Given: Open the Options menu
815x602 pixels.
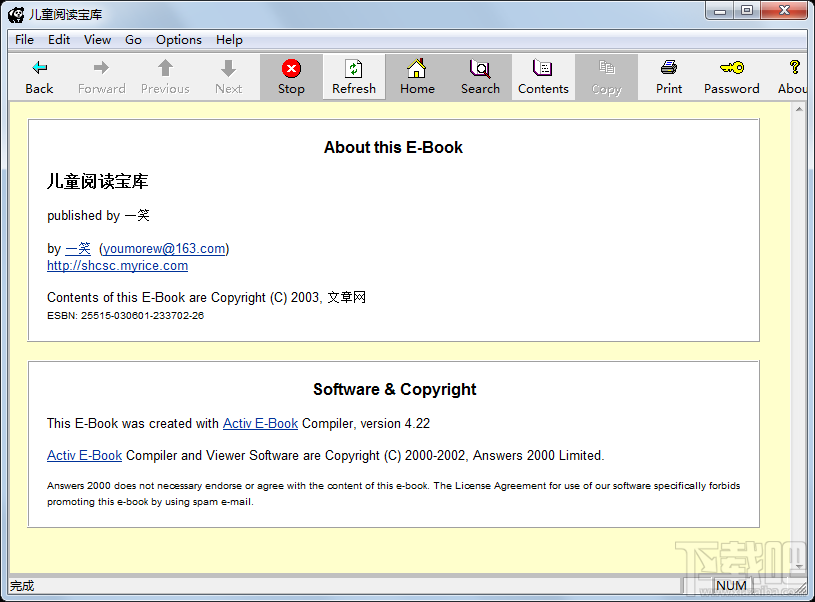Looking at the screenshot, I should click(179, 40).
